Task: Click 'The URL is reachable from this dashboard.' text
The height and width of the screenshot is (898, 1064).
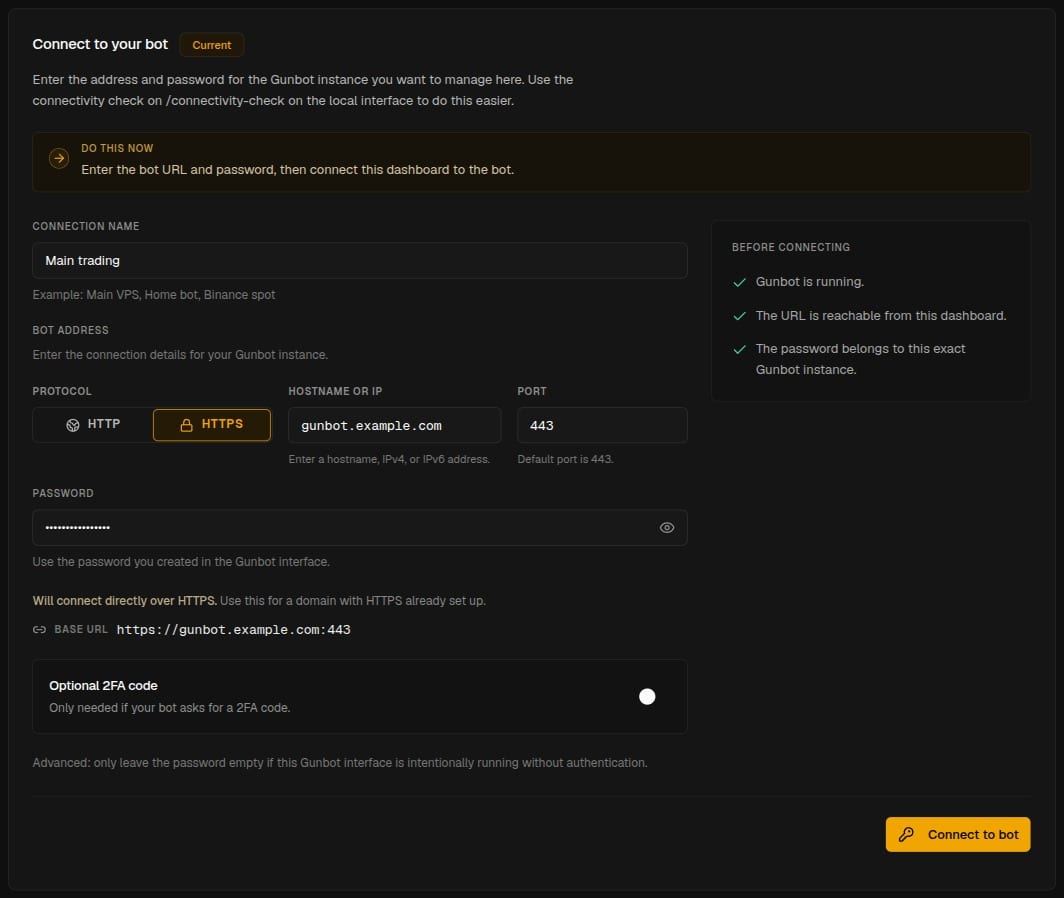Action: 881,316
